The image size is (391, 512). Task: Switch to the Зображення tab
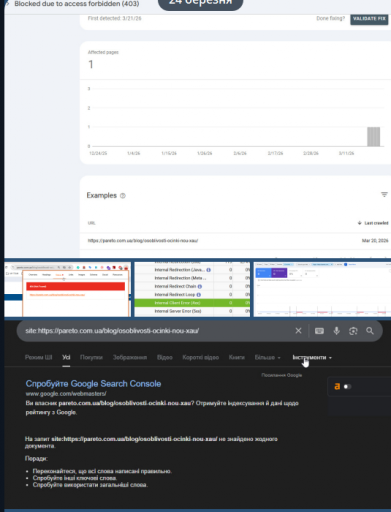click(x=130, y=357)
